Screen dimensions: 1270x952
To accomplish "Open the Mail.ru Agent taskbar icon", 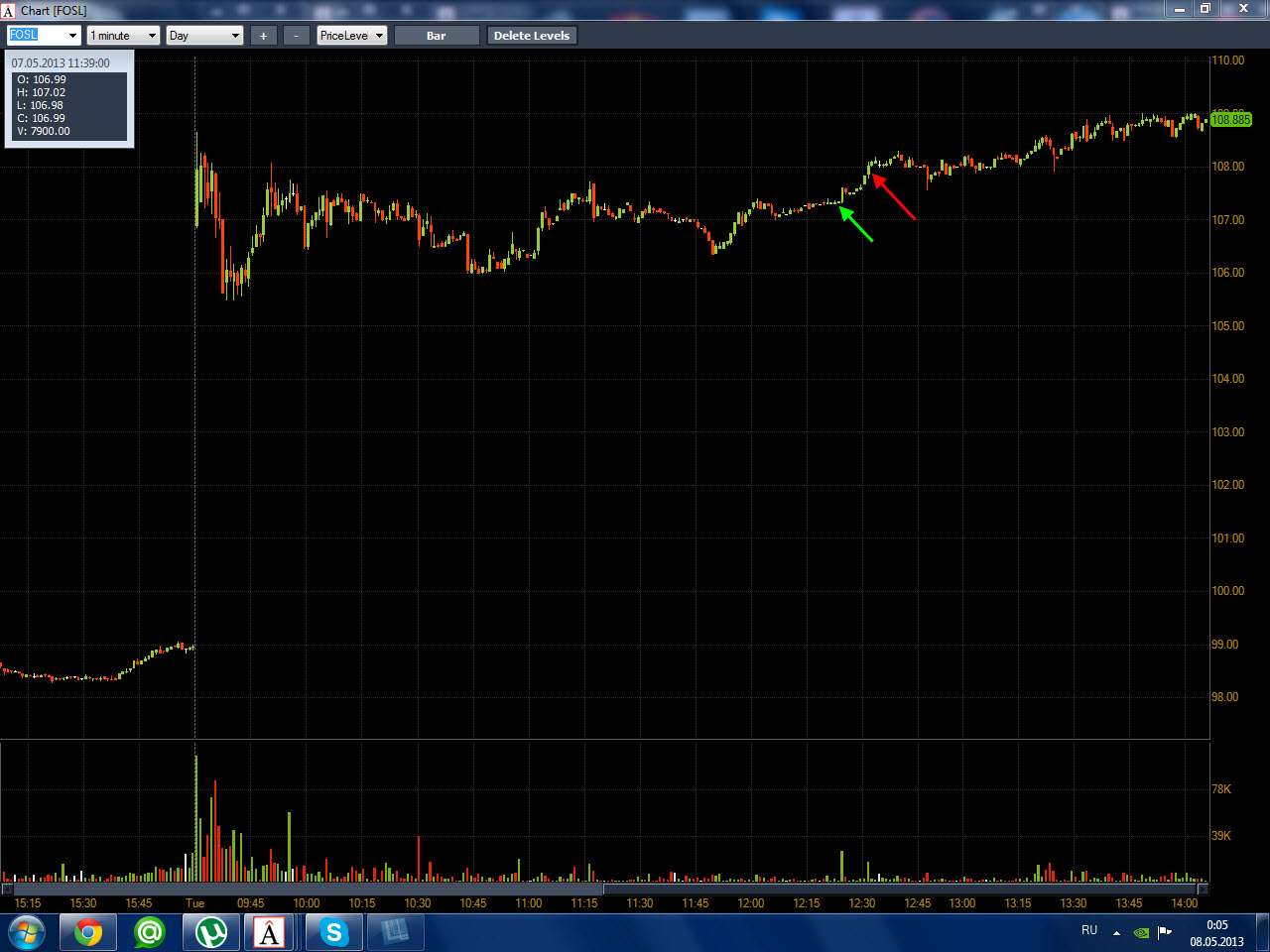I will (150, 933).
